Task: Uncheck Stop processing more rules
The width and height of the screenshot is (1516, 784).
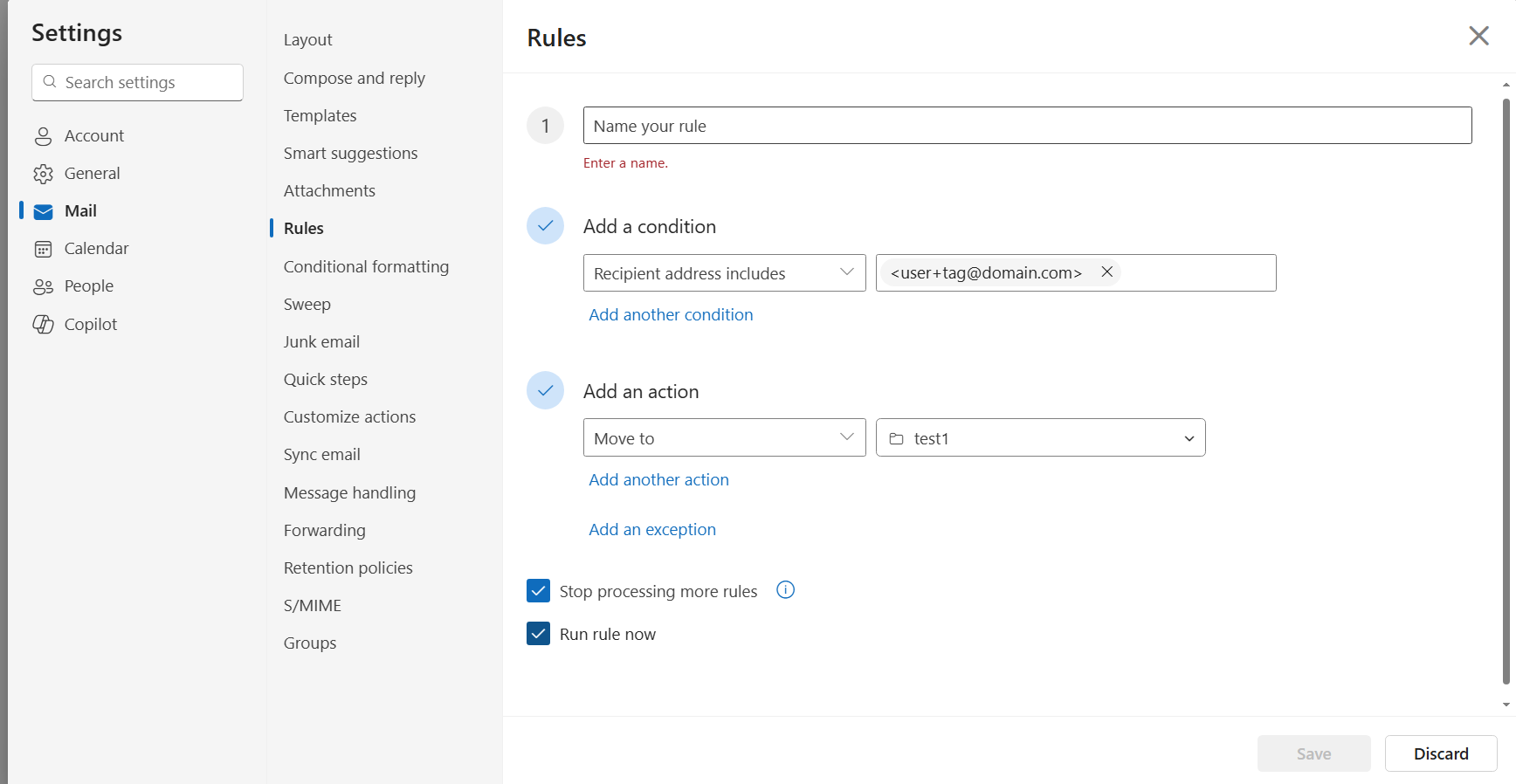Action: pyautogui.click(x=539, y=591)
